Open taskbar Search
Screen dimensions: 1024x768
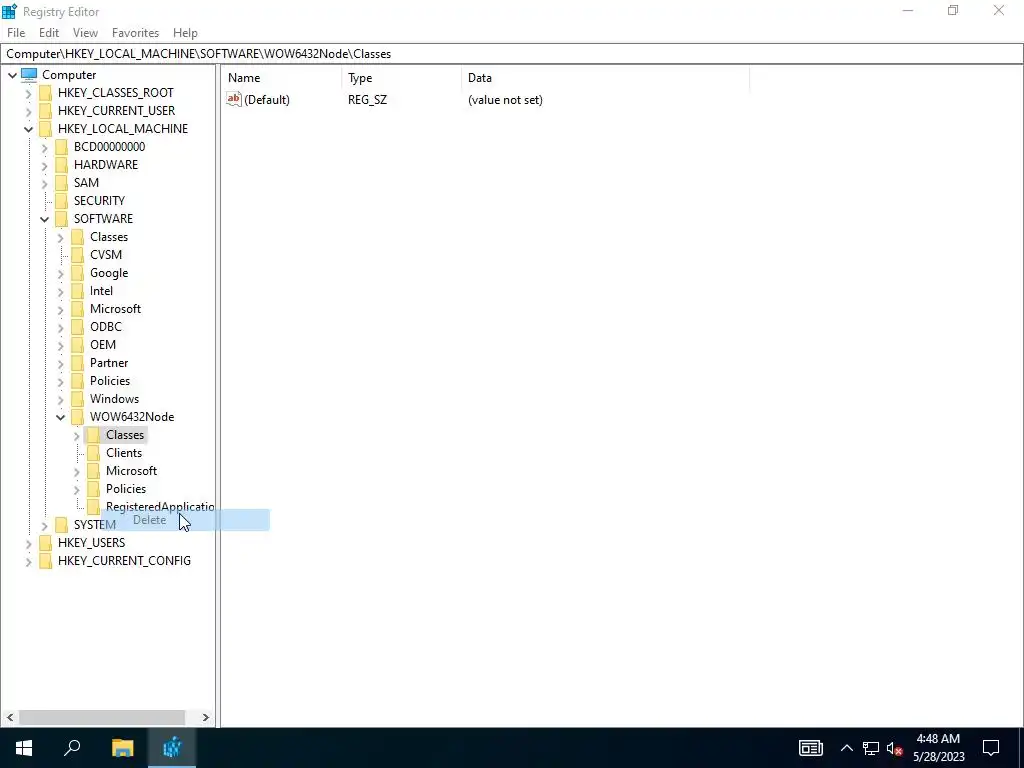[72, 748]
